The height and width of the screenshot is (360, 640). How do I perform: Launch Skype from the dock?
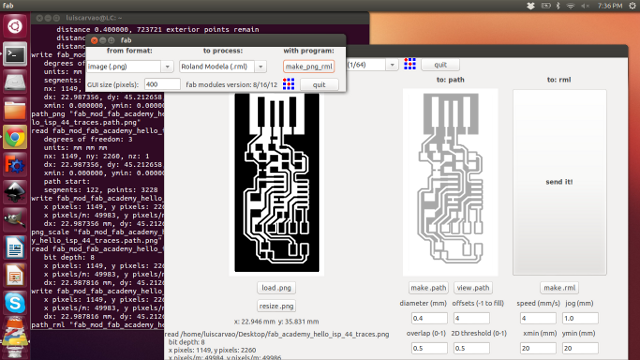15,304
